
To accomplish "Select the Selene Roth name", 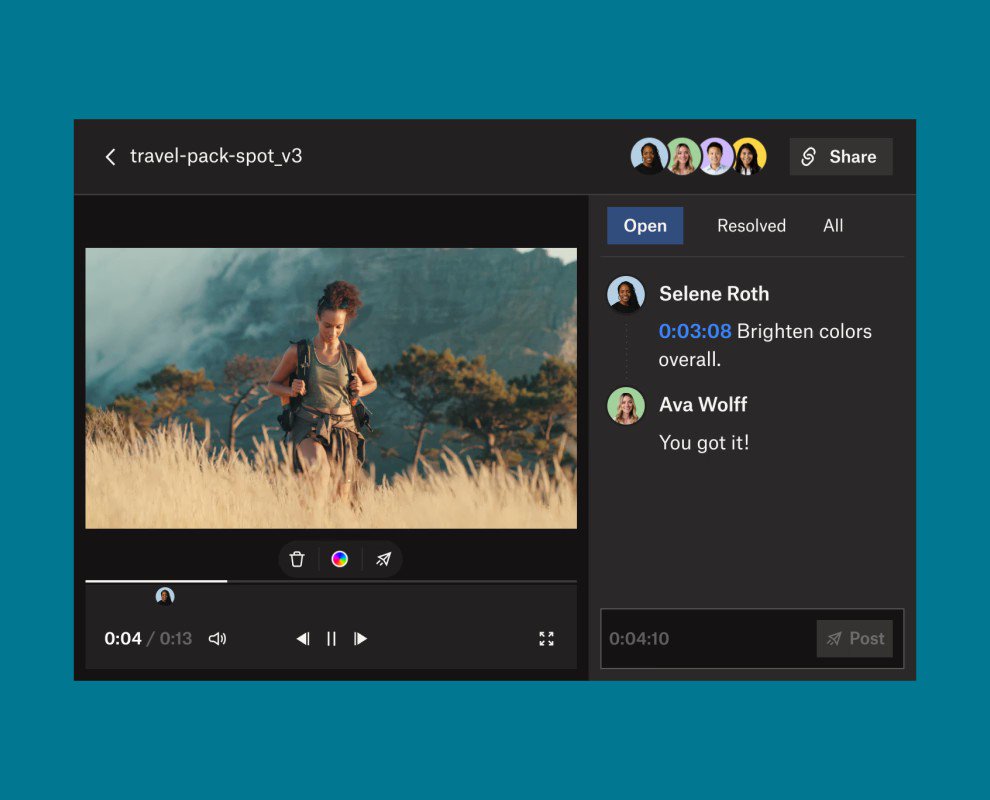I will tap(713, 294).
